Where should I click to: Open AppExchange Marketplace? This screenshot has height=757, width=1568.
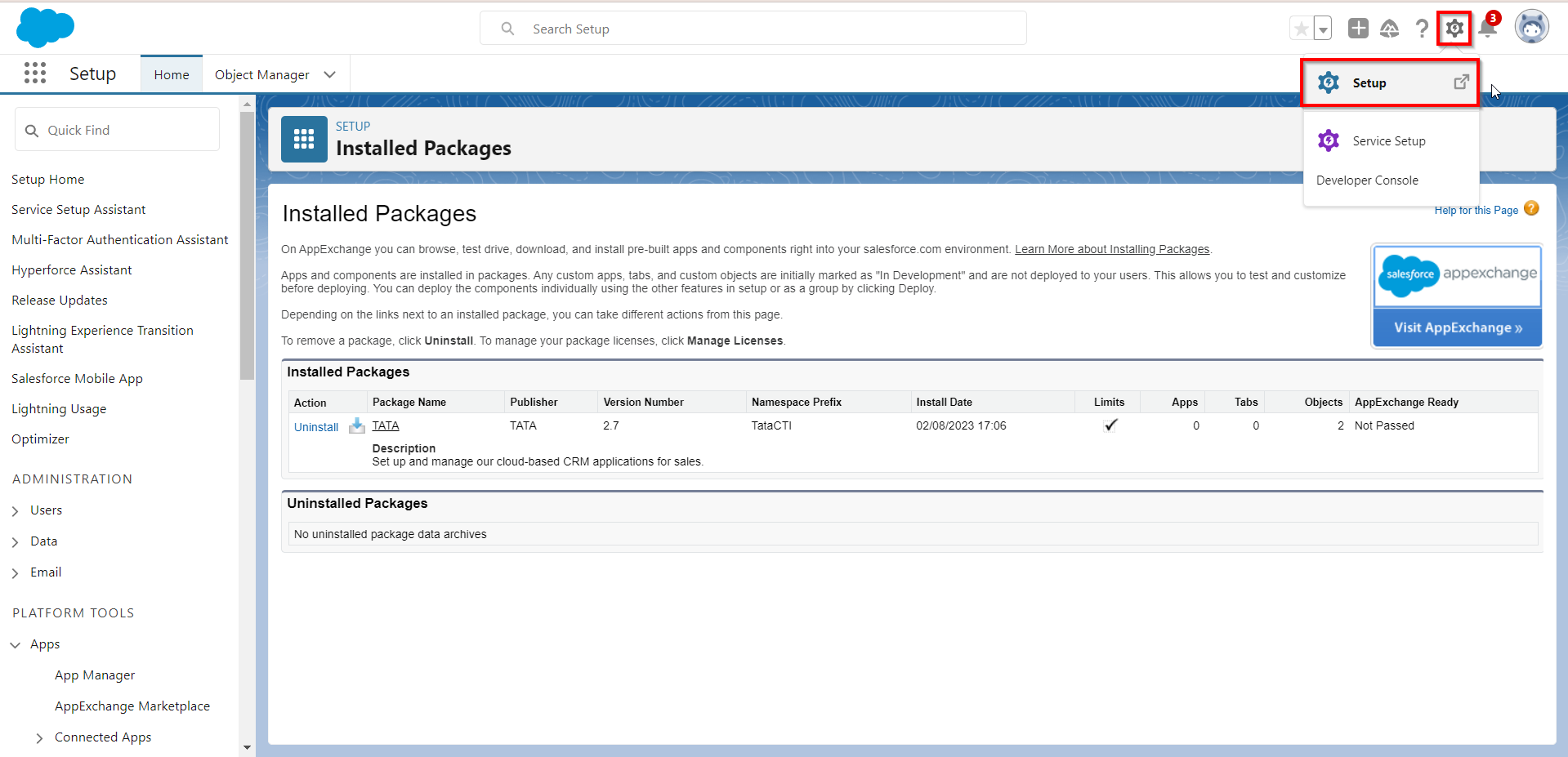132,706
